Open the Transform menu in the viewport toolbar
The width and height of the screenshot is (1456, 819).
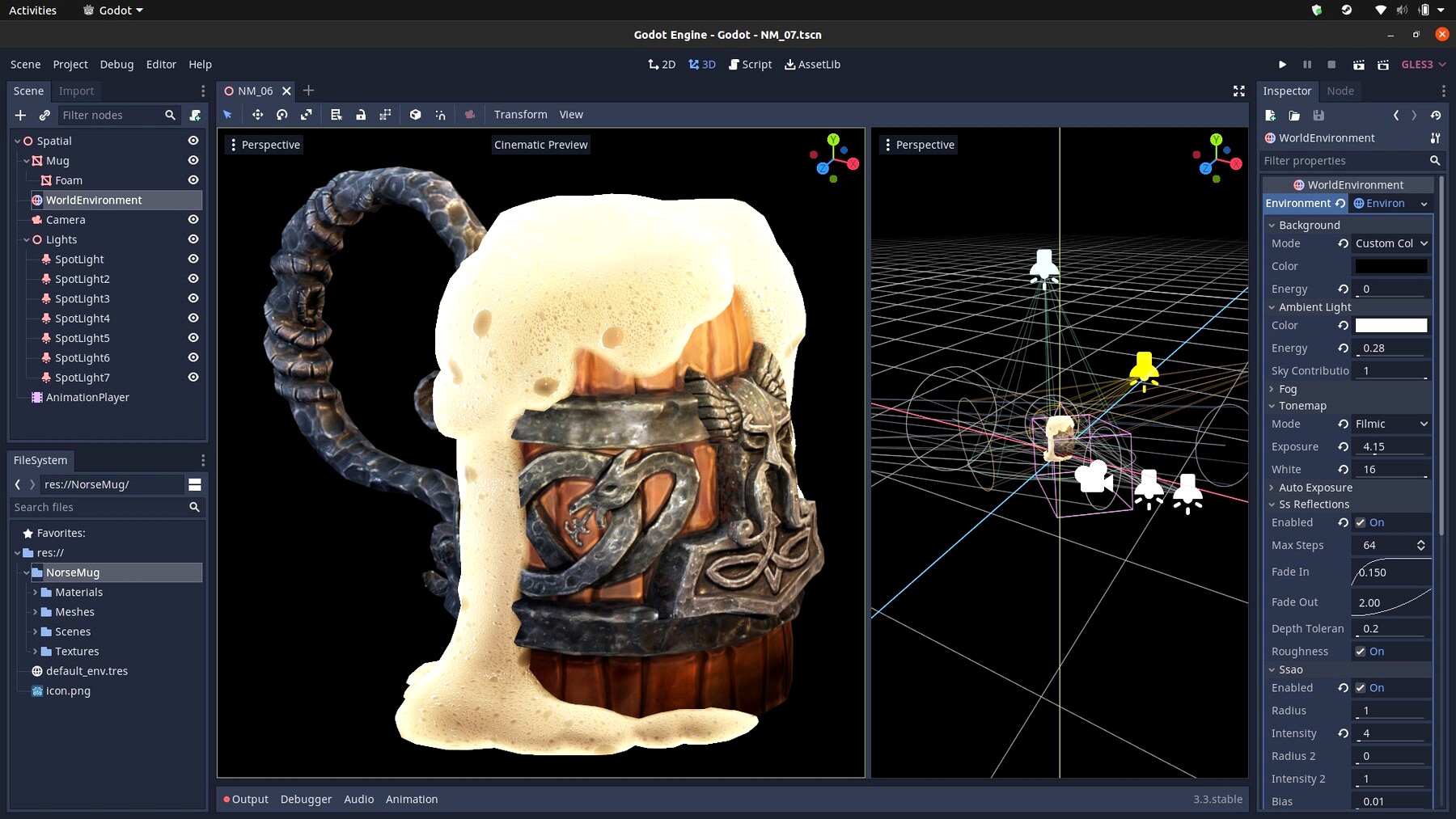(x=521, y=115)
